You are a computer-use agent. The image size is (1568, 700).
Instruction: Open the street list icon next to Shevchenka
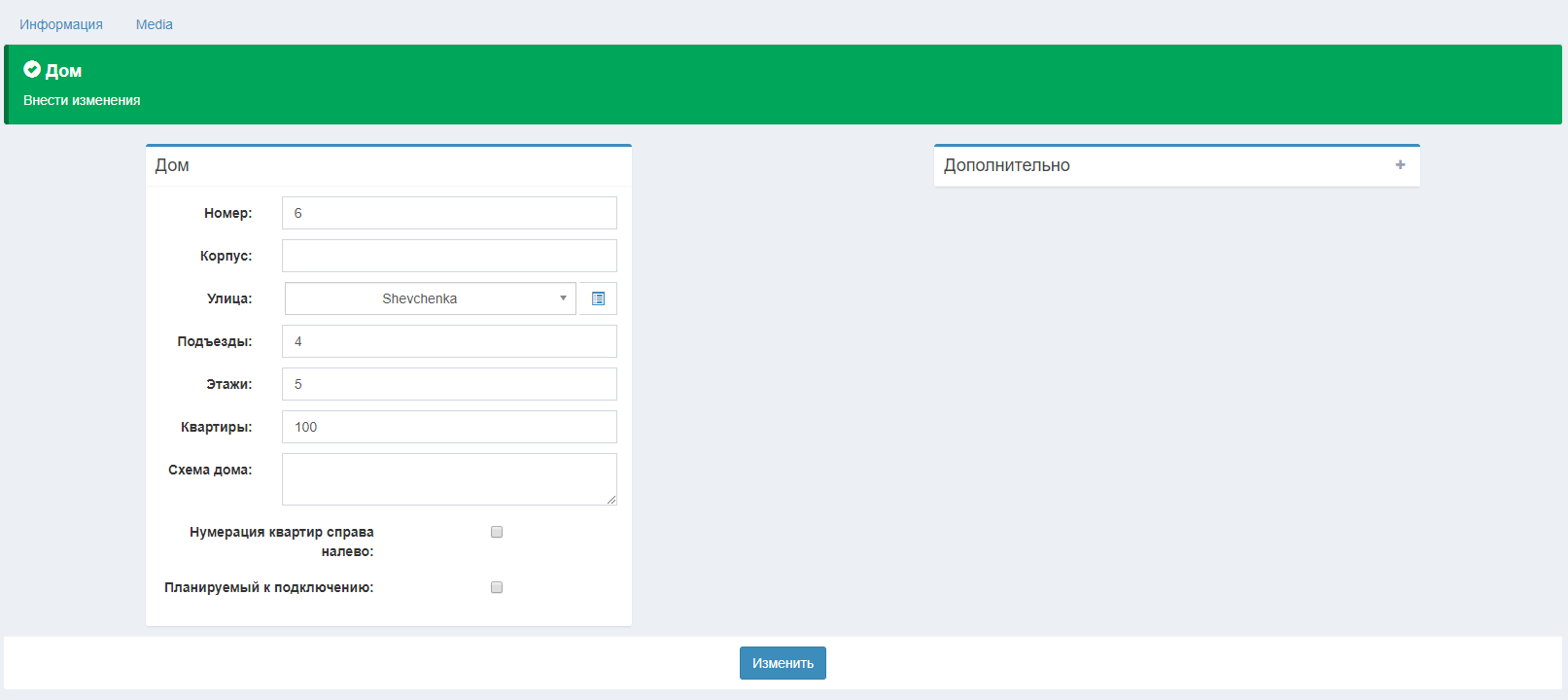[x=598, y=298]
